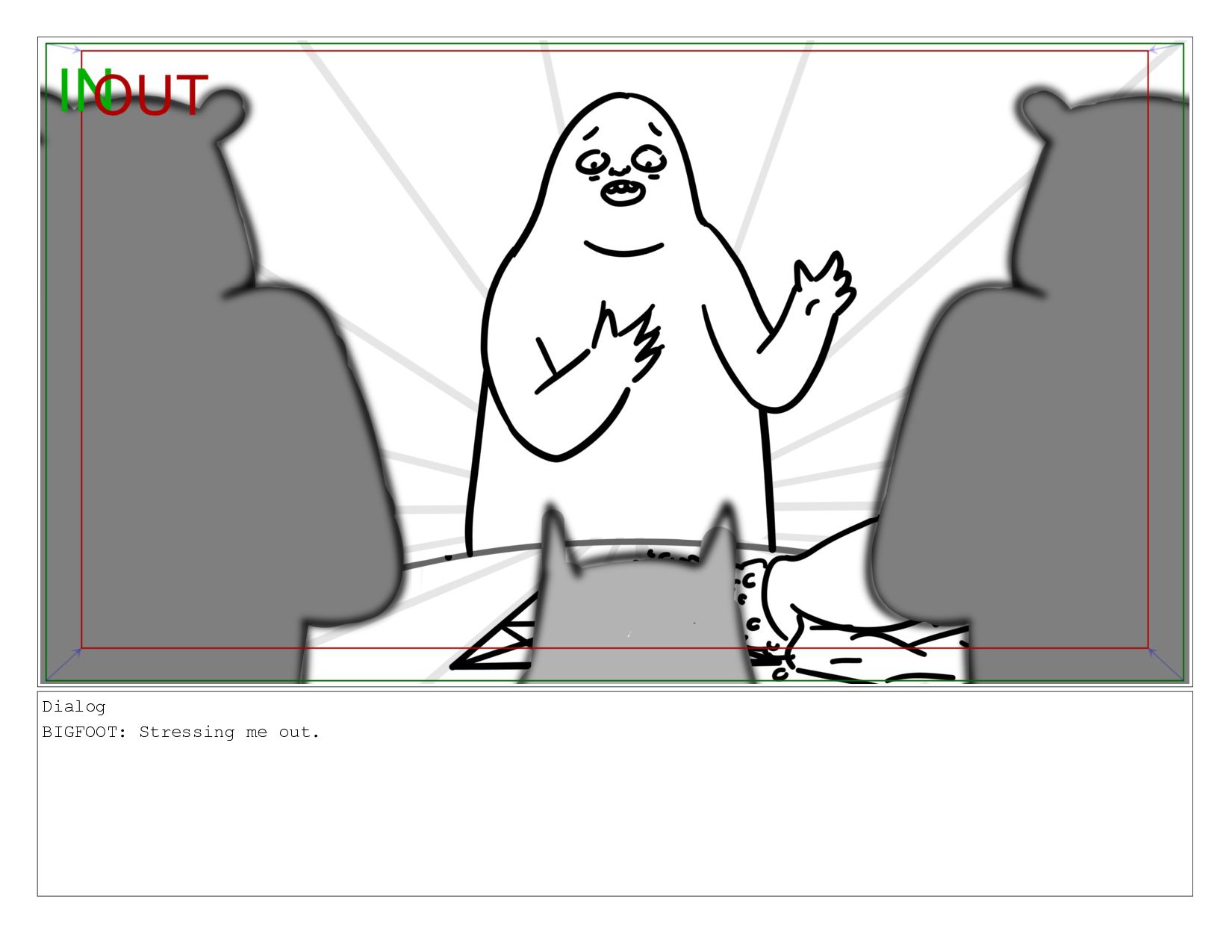This screenshot has height=952, width=1232.
Task: Click the red OUT marker label
Action: [152, 95]
